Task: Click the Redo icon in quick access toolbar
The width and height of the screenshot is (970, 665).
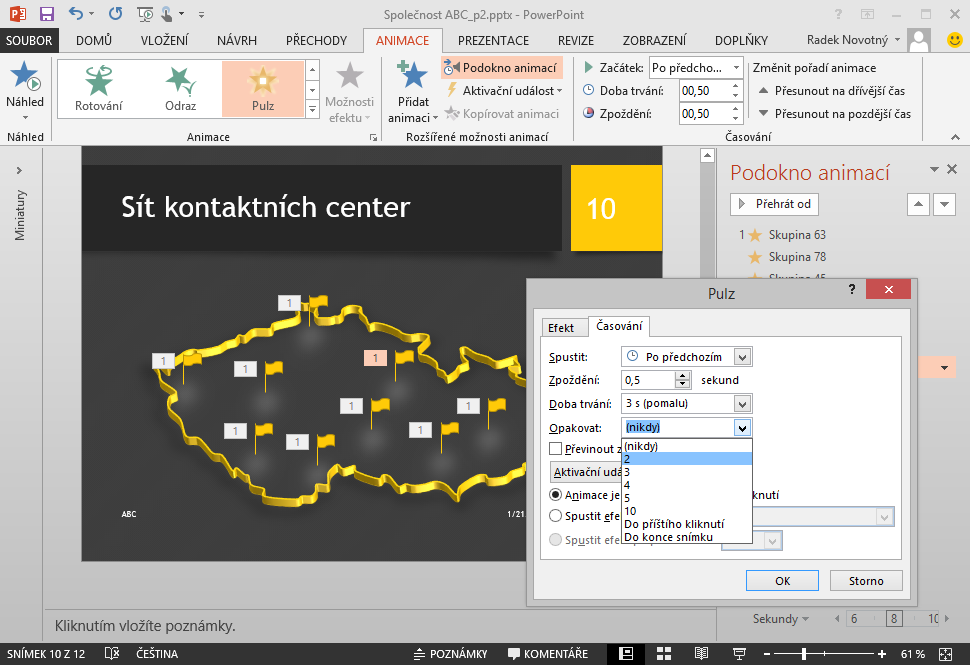Action: (x=115, y=14)
